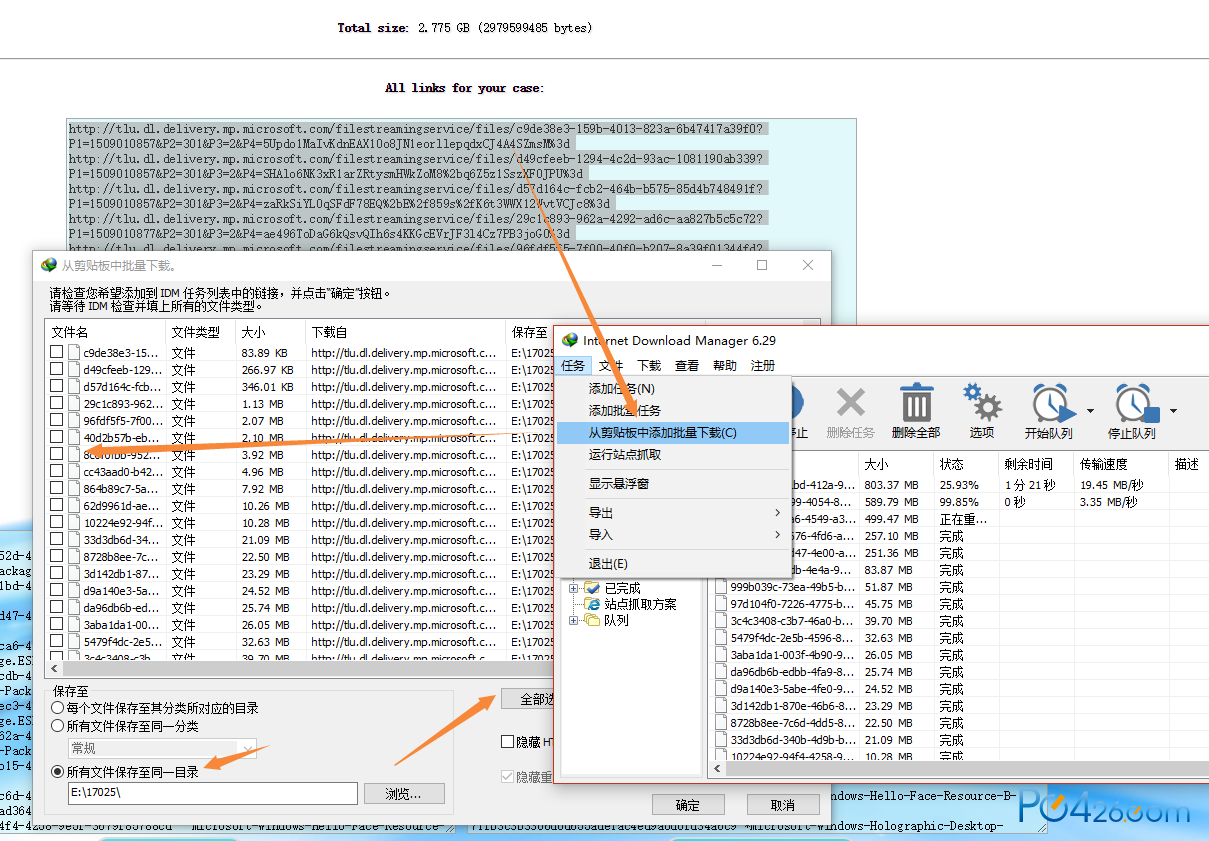Click the 已完成 folder icon in the IDM tree
The height and width of the screenshot is (841, 1209).
592,588
